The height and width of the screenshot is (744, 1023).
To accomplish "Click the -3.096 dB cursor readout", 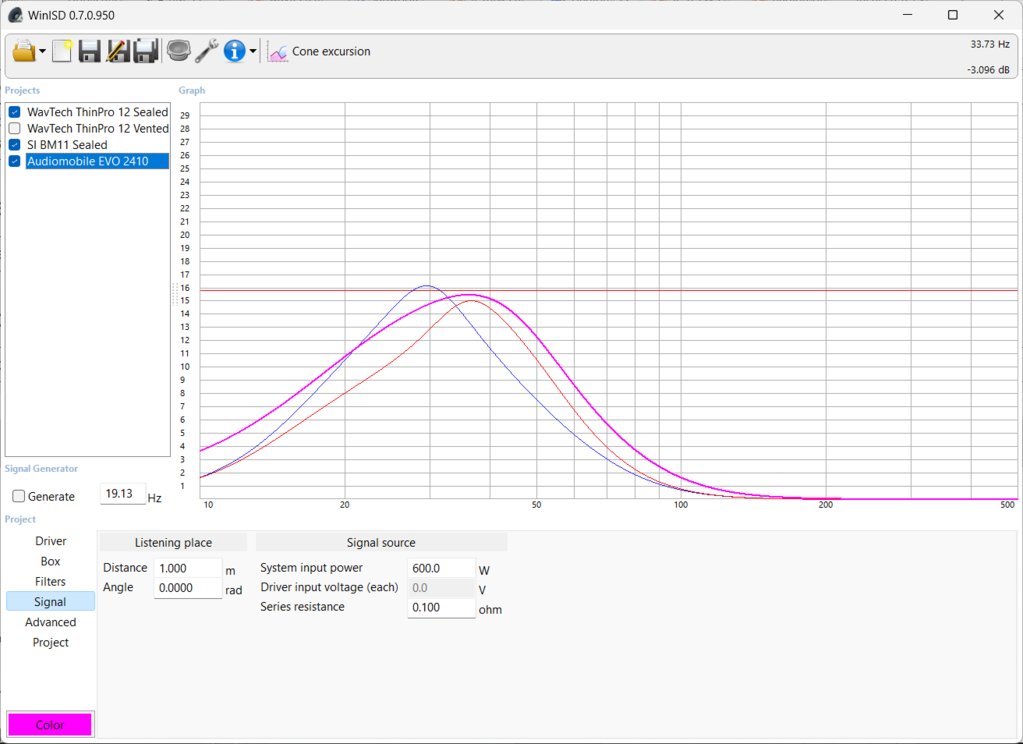I will (988, 70).
